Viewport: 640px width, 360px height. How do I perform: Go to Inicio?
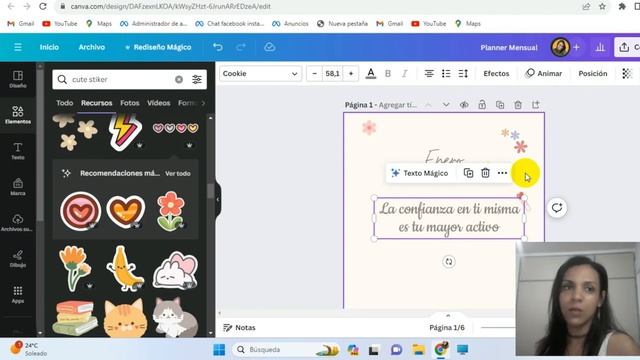[49, 47]
